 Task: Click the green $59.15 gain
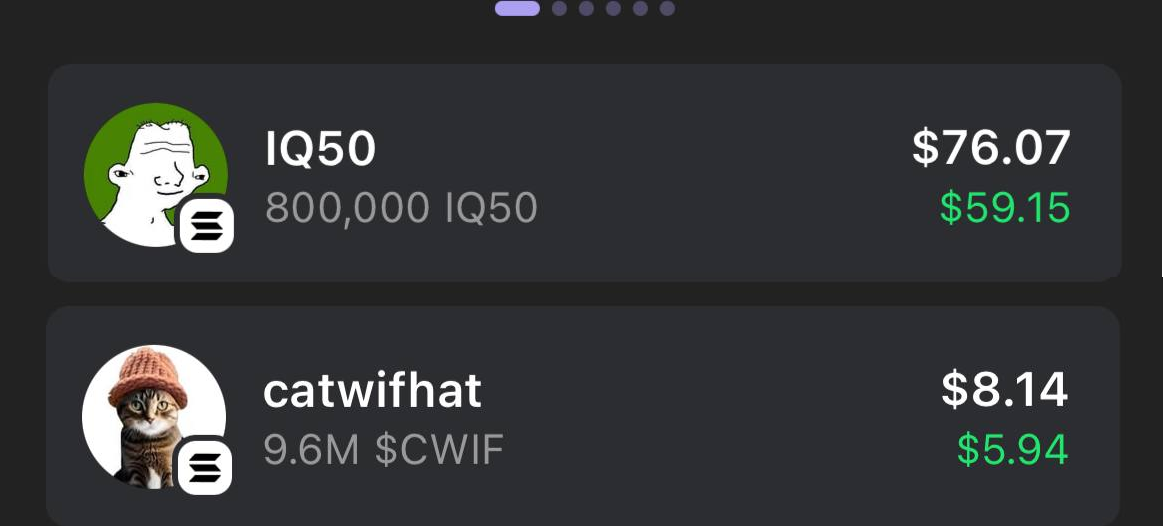[x=1005, y=208]
